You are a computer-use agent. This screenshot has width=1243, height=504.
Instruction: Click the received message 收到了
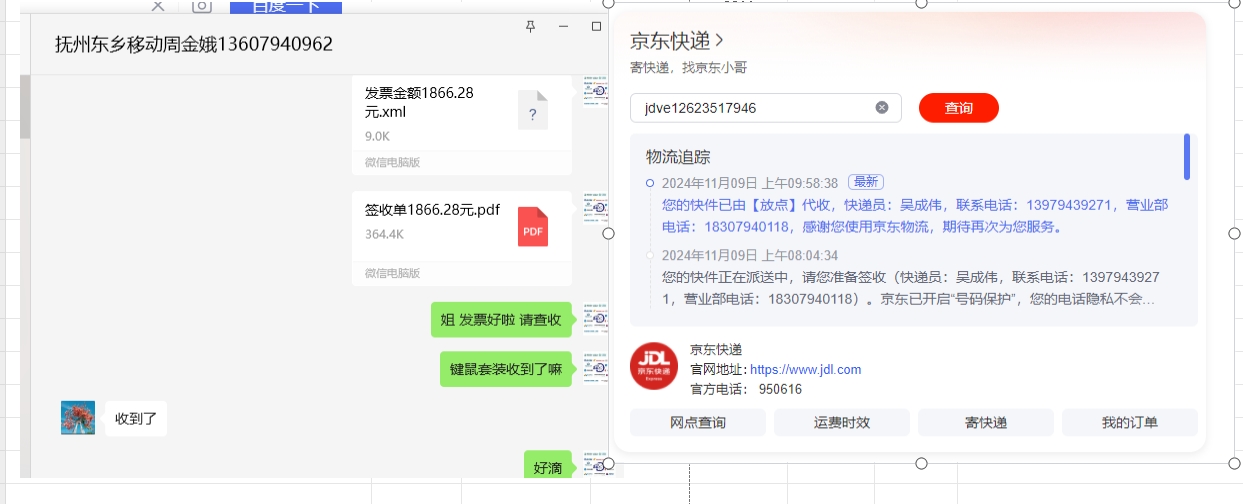[x=137, y=419]
